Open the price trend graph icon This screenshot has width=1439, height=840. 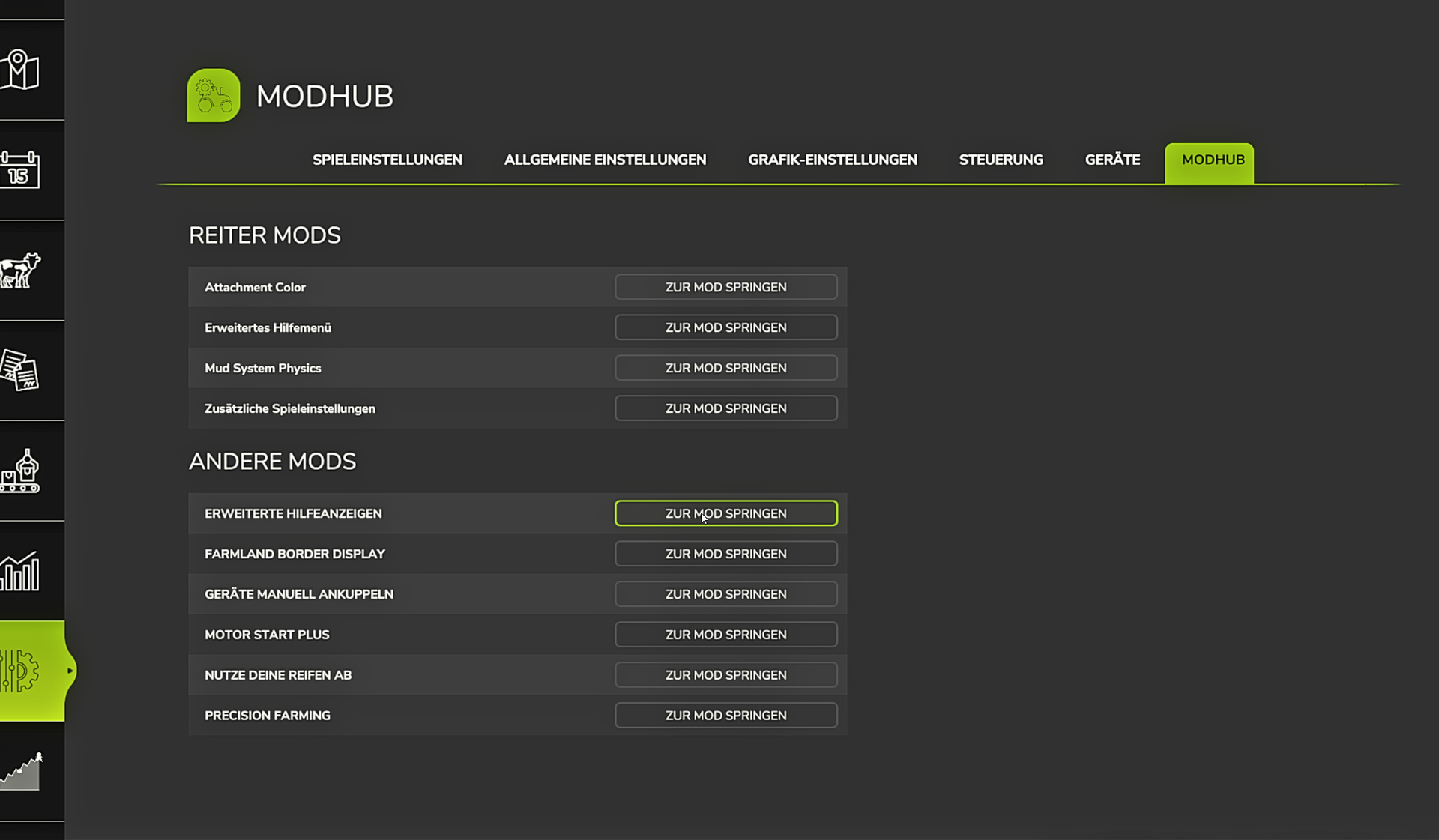[x=20, y=771]
